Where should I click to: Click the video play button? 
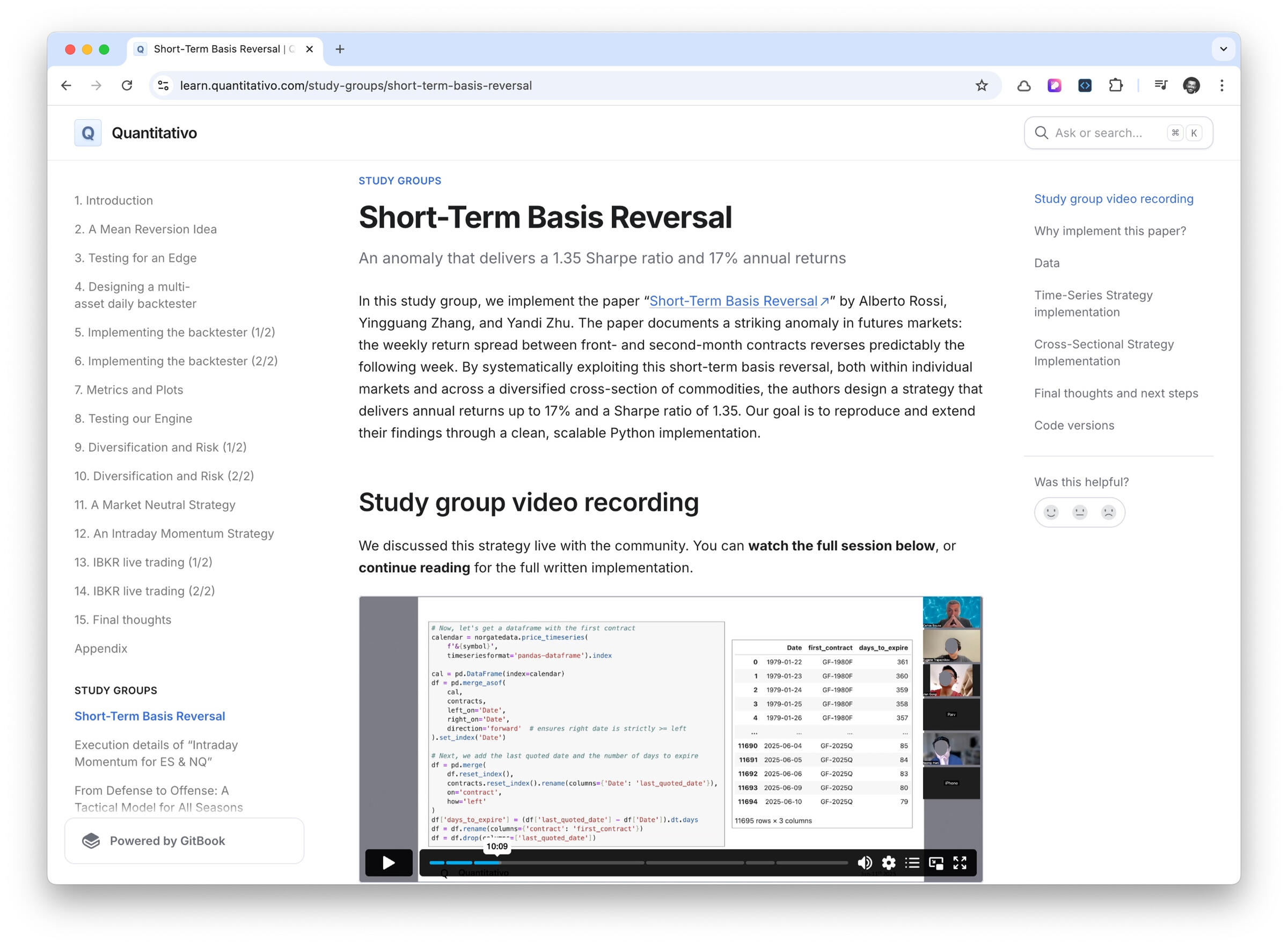[x=388, y=862]
